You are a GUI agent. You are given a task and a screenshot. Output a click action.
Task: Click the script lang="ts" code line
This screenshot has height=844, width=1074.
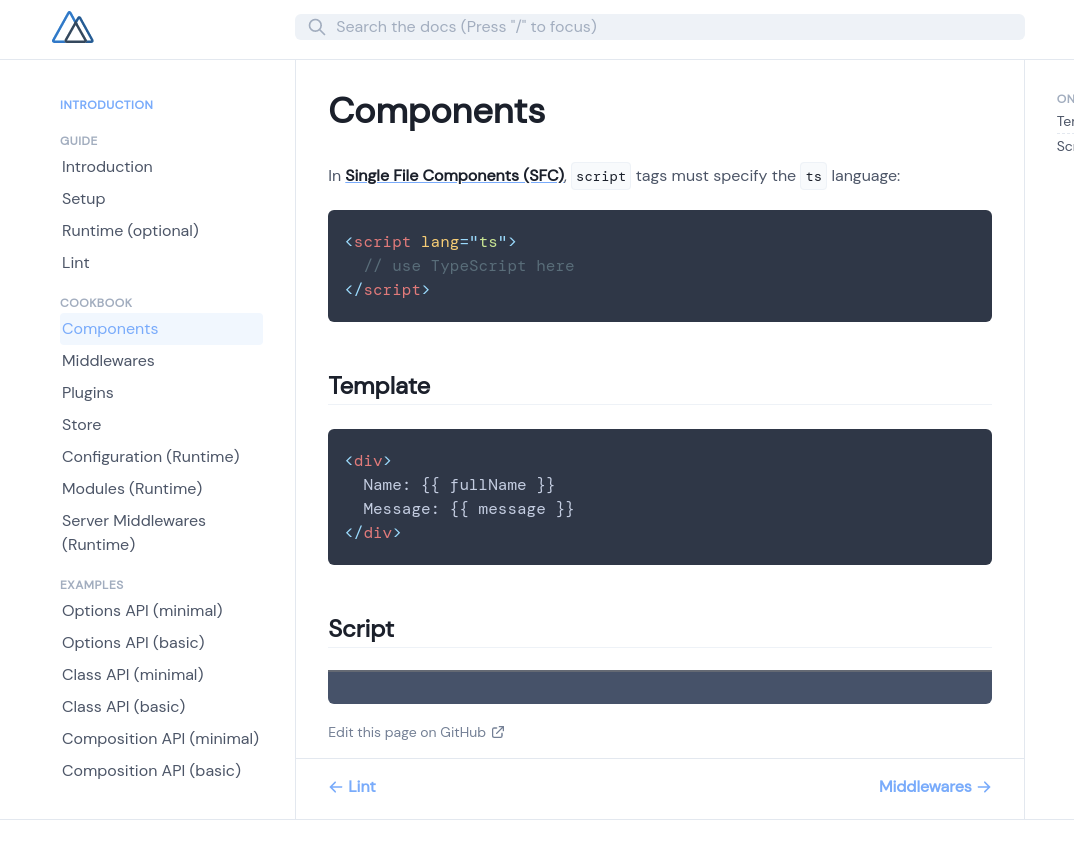point(431,242)
